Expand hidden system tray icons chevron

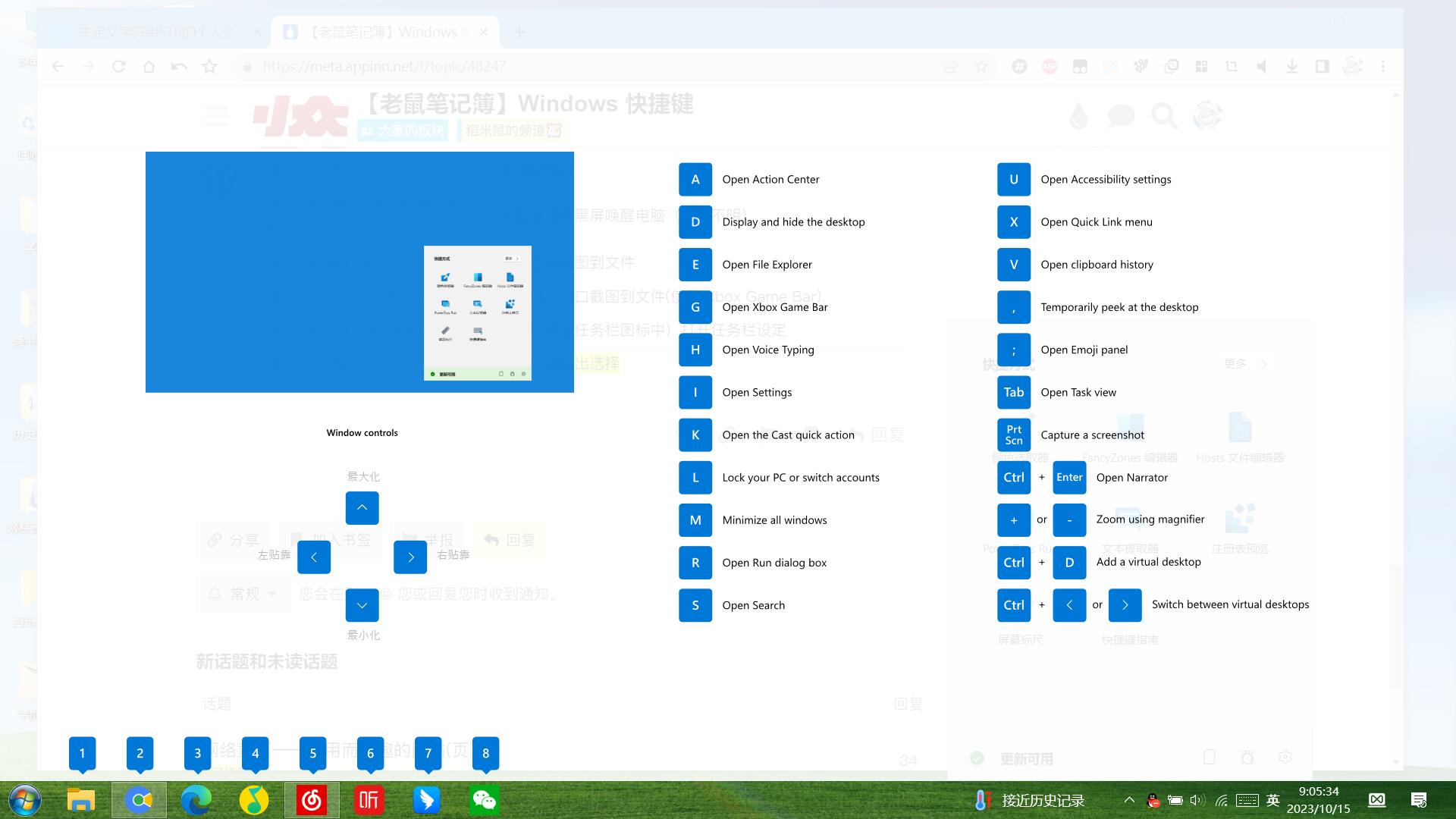click(x=1129, y=800)
